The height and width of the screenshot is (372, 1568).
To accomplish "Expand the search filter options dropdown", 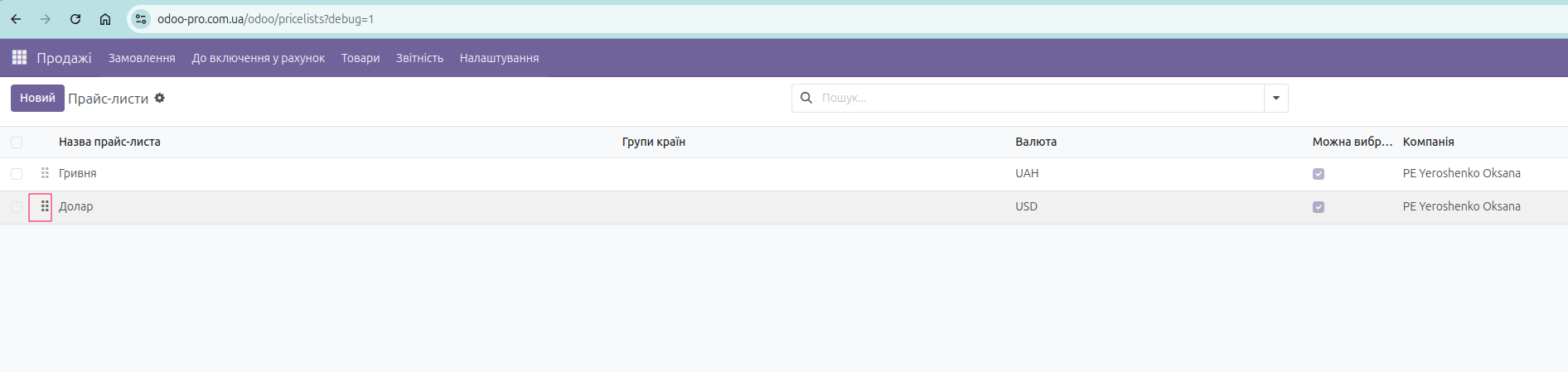I will tap(1276, 98).
